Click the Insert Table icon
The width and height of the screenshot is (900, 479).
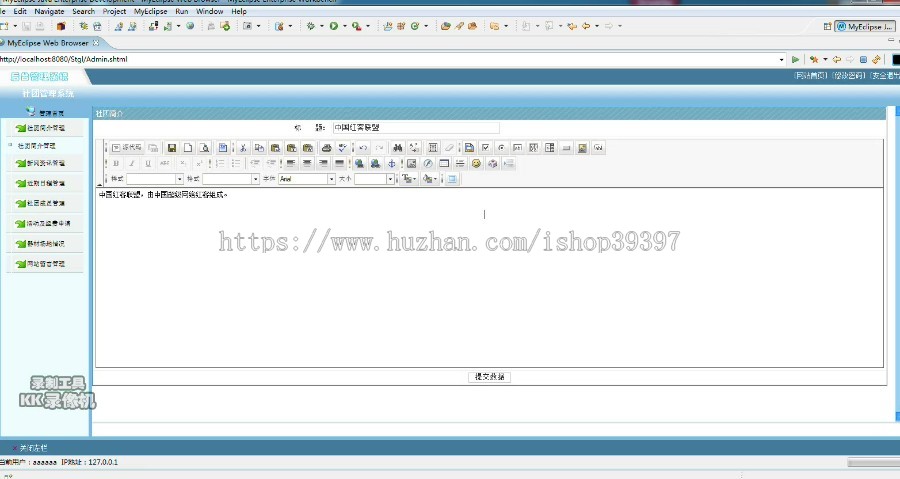click(444, 163)
